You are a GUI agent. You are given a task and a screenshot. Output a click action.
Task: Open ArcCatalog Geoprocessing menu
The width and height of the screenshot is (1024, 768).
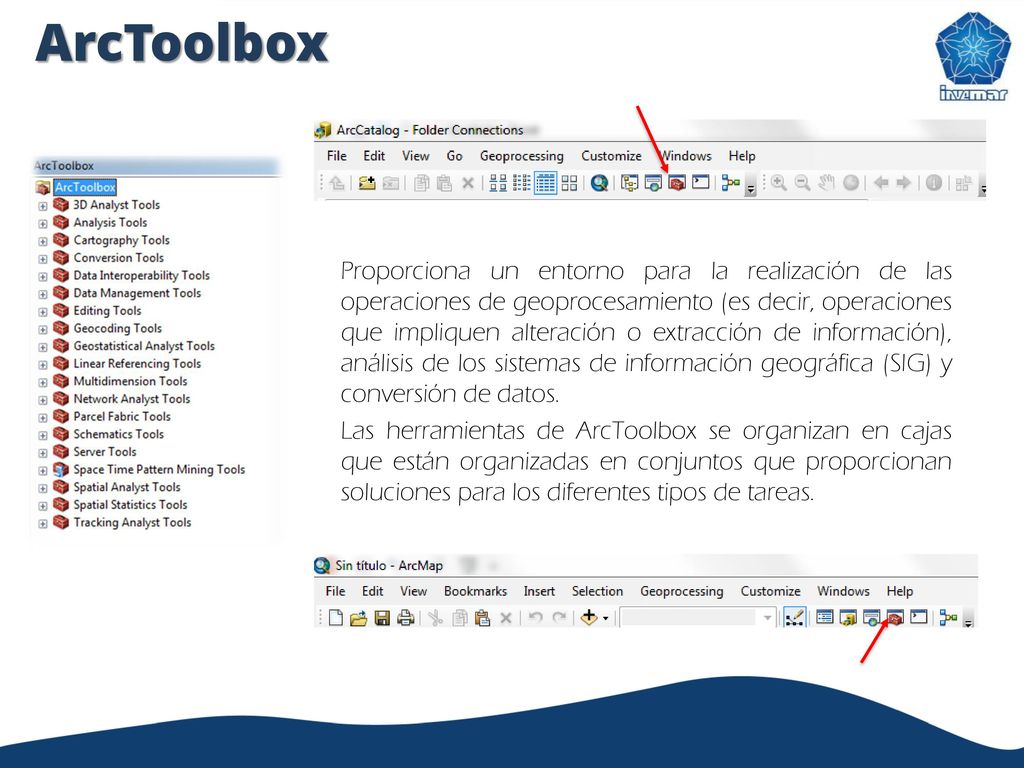click(521, 156)
